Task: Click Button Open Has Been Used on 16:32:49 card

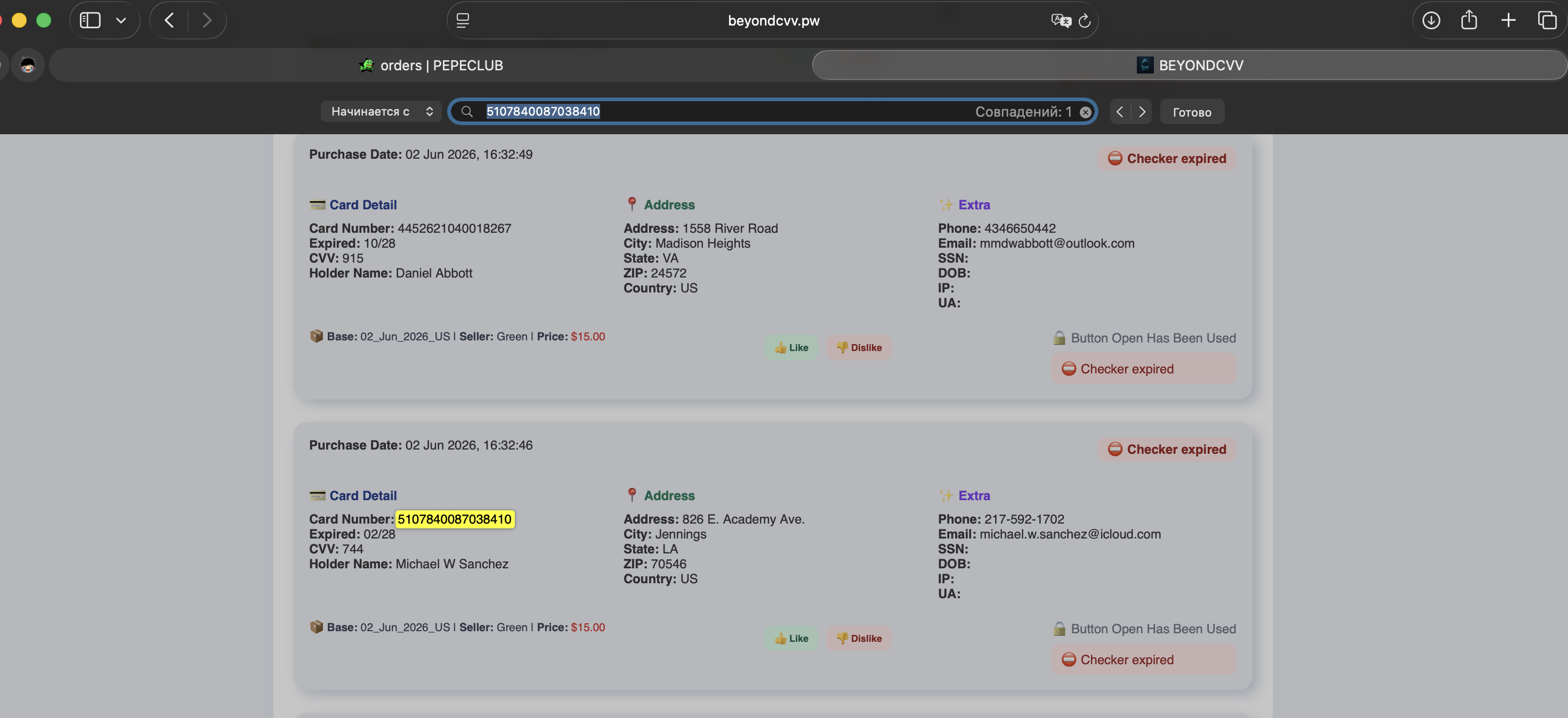Action: point(1153,338)
